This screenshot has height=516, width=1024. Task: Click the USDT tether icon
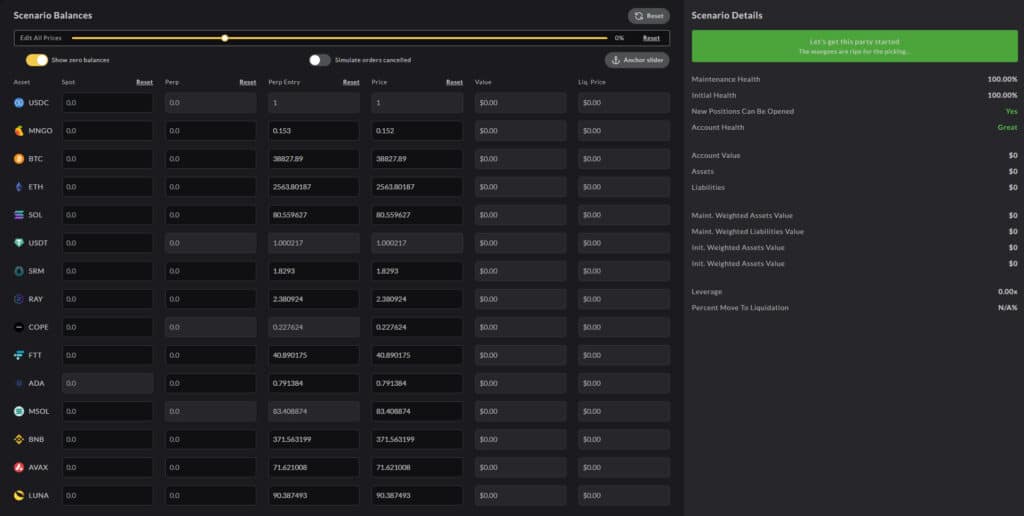tap(19, 243)
